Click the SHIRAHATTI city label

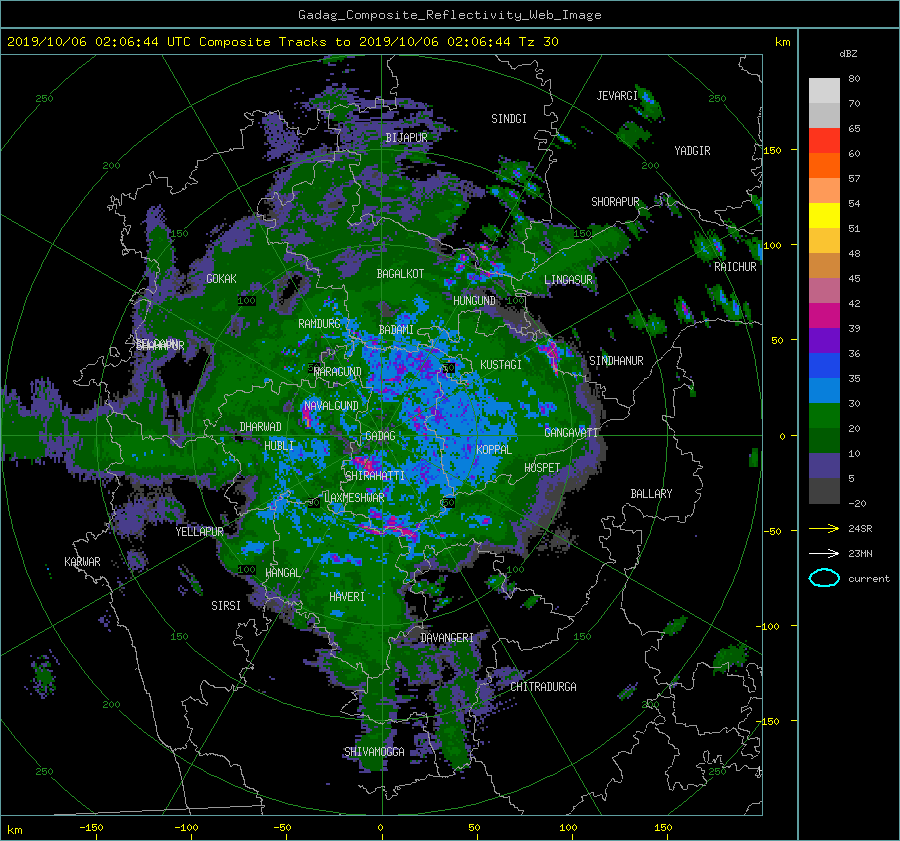(375, 476)
